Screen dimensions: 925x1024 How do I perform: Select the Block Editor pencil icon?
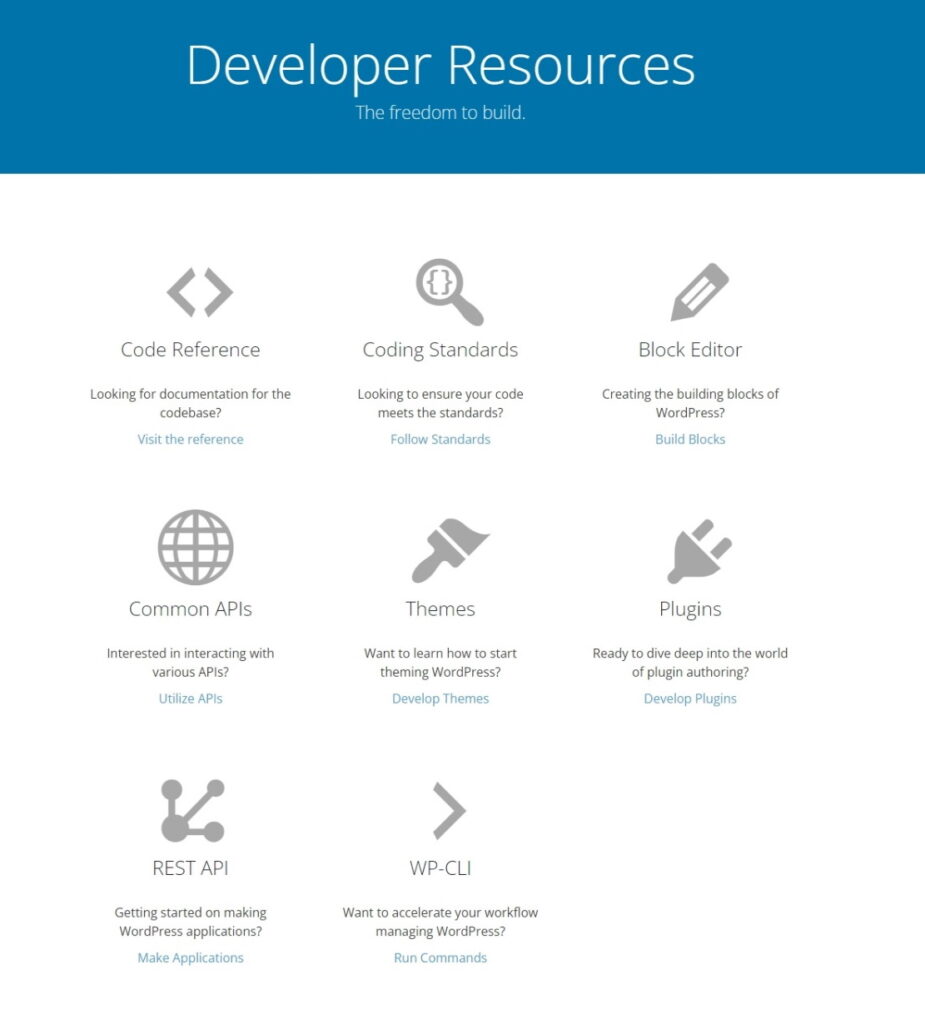(699, 292)
